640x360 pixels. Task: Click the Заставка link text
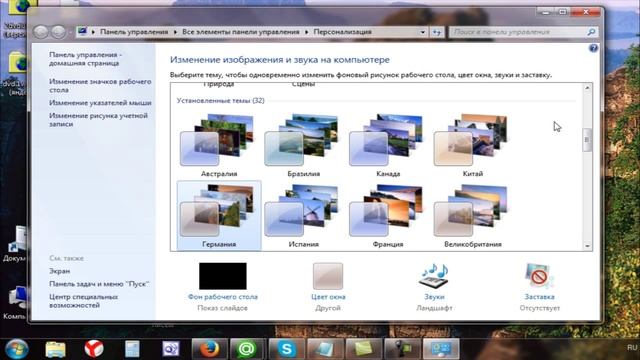[x=539, y=297]
